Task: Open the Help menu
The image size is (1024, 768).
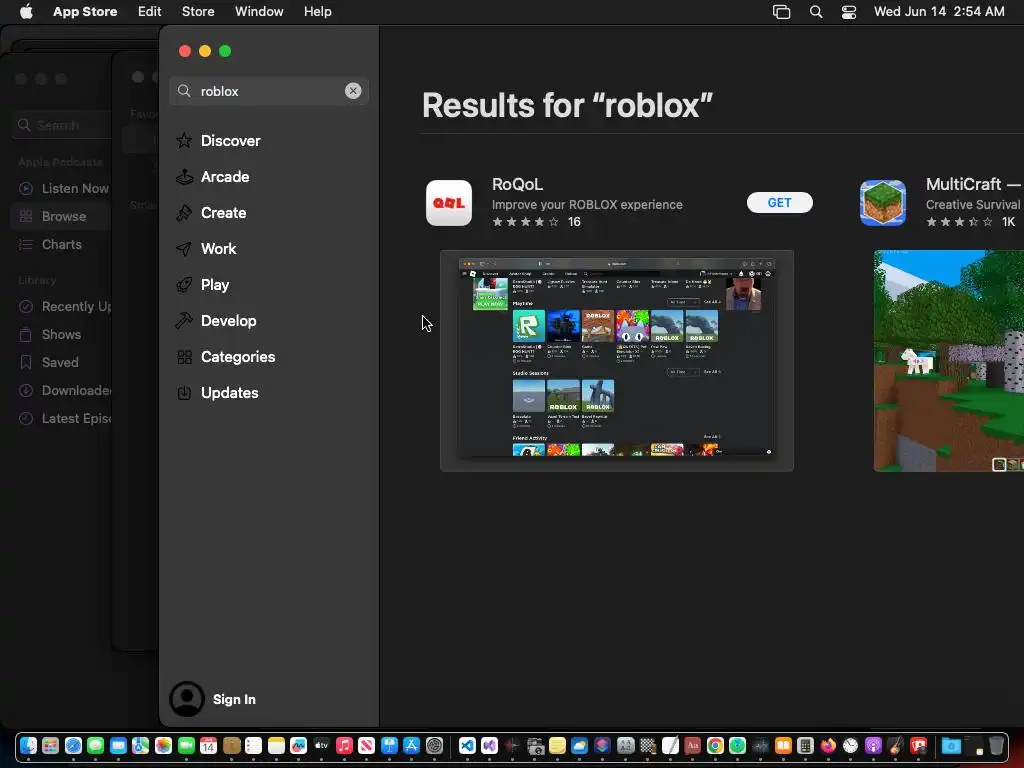Action: [317, 12]
